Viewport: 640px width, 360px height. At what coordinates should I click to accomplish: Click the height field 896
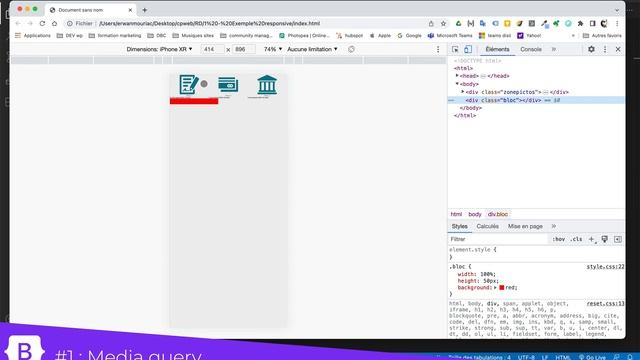(x=244, y=49)
